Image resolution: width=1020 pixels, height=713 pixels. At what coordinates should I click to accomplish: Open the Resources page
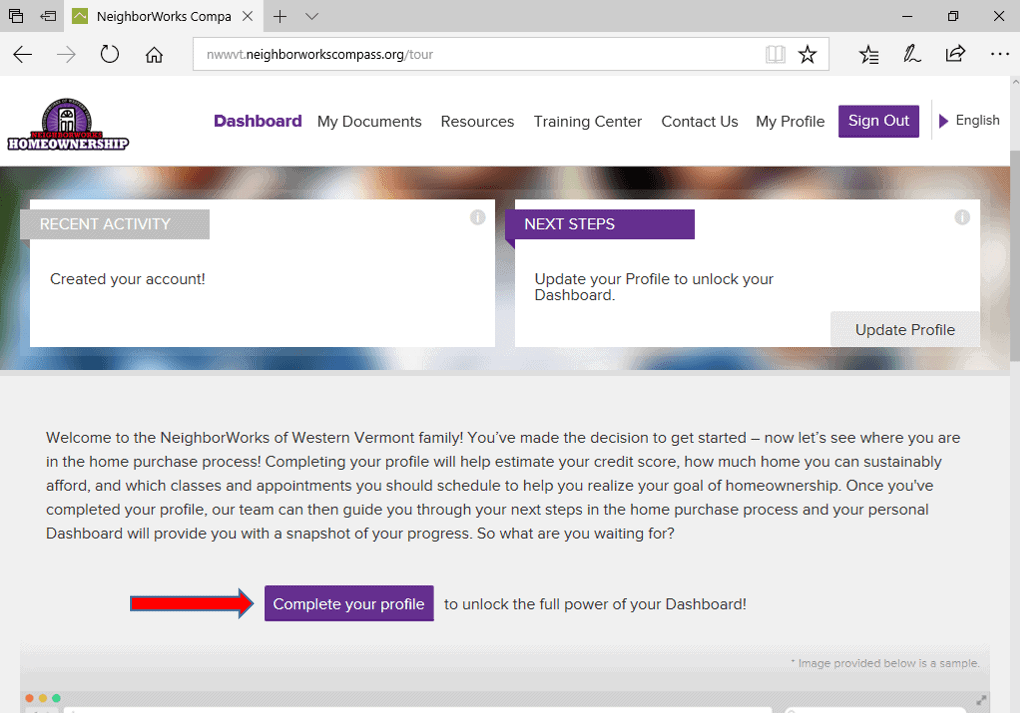point(477,122)
